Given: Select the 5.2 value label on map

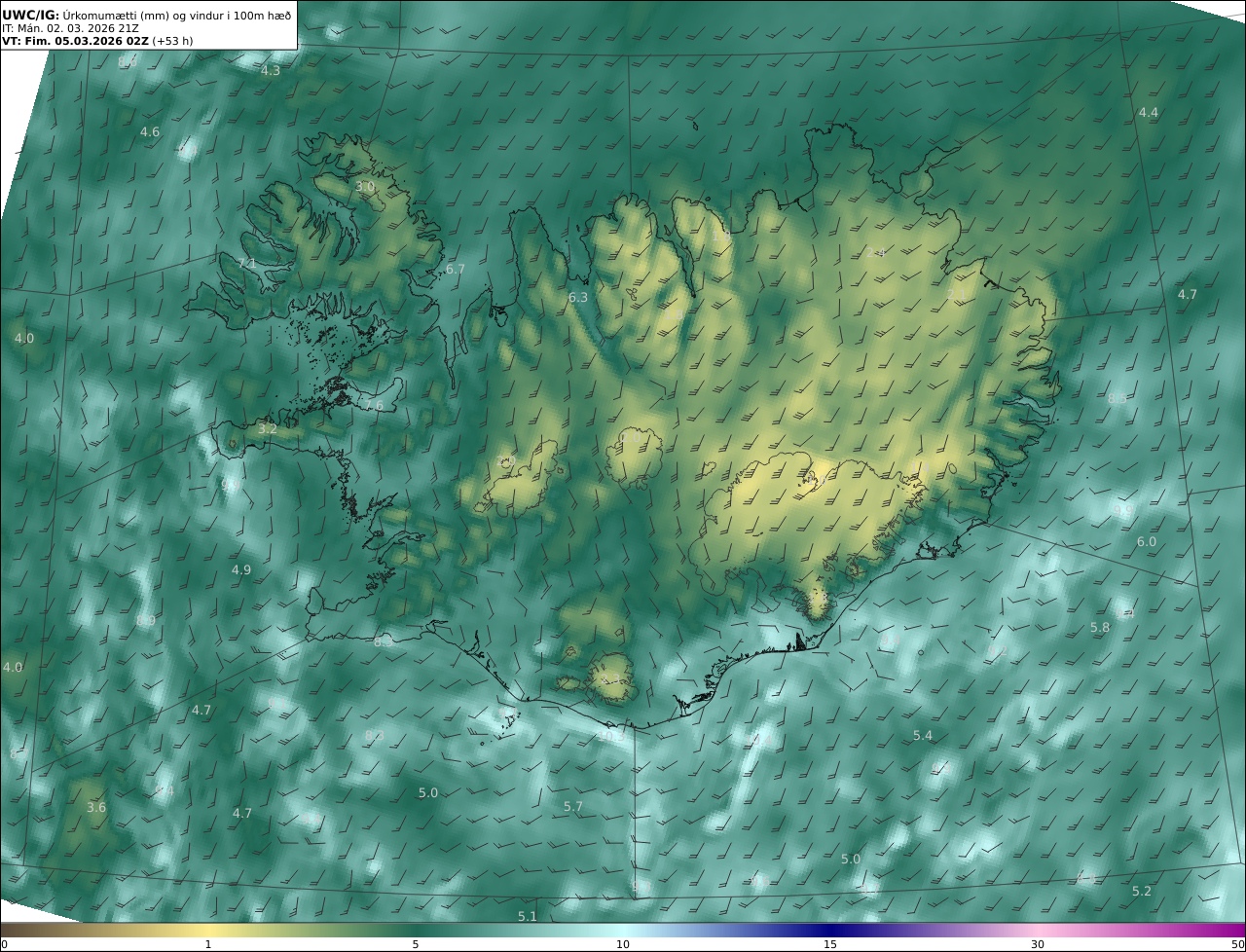Looking at the screenshot, I should pyautogui.click(x=1142, y=892).
